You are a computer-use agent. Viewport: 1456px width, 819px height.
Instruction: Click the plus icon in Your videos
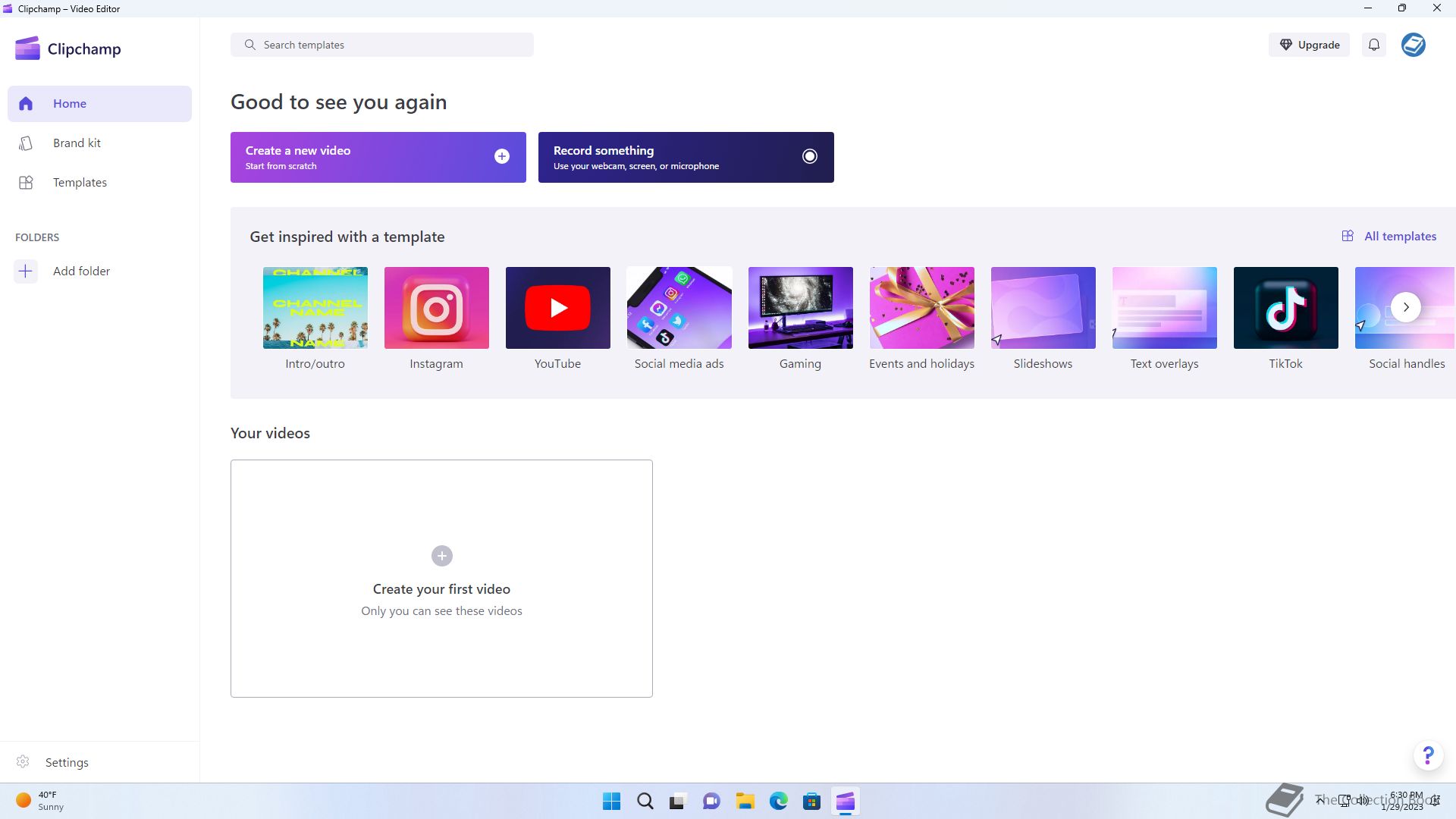click(442, 556)
